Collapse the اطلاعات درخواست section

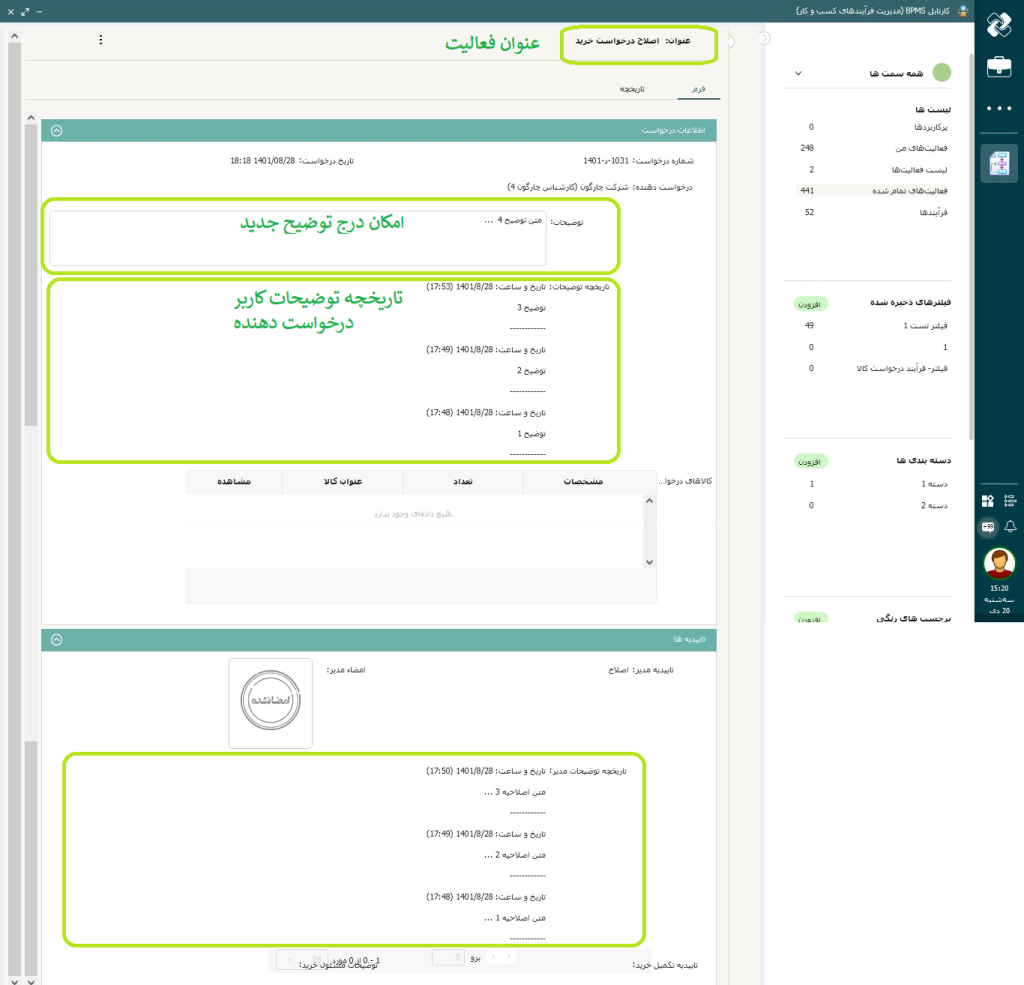56,130
